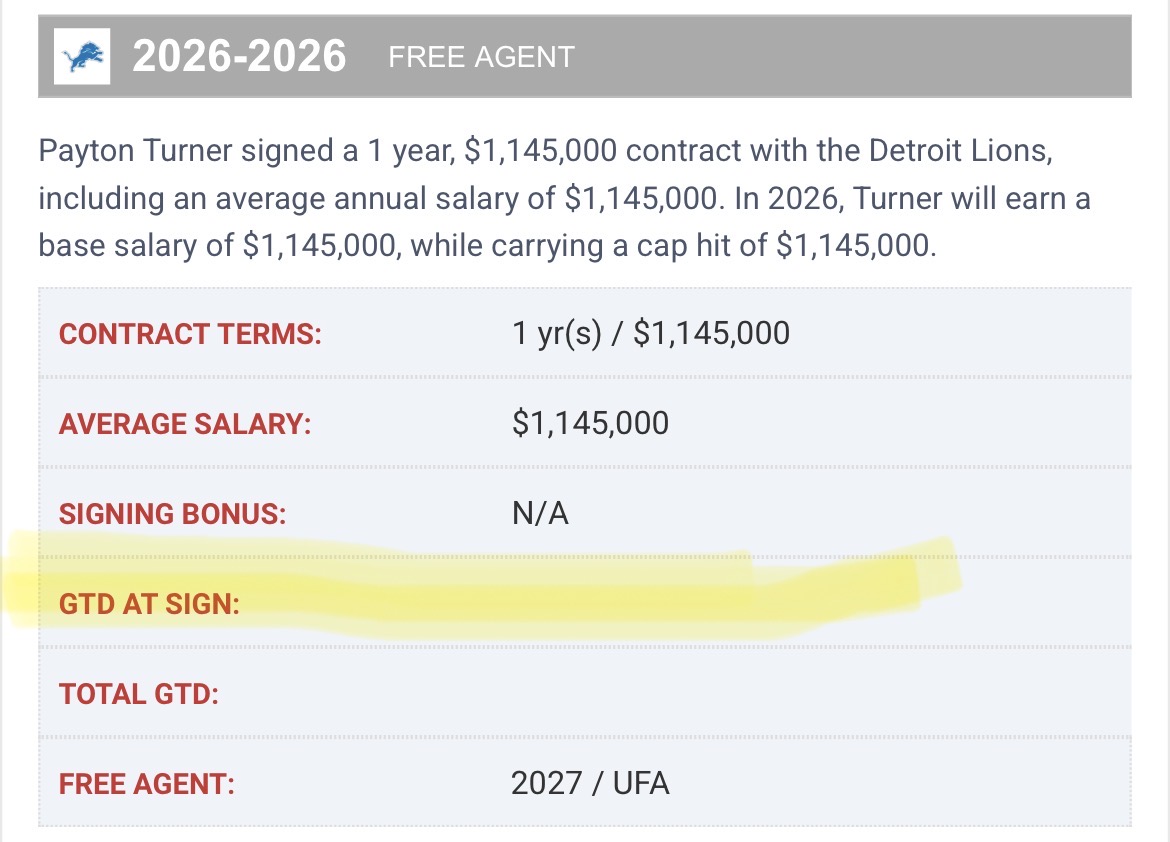Select the 2026-2026 contract header

pyautogui.click(x=240, y=57)
